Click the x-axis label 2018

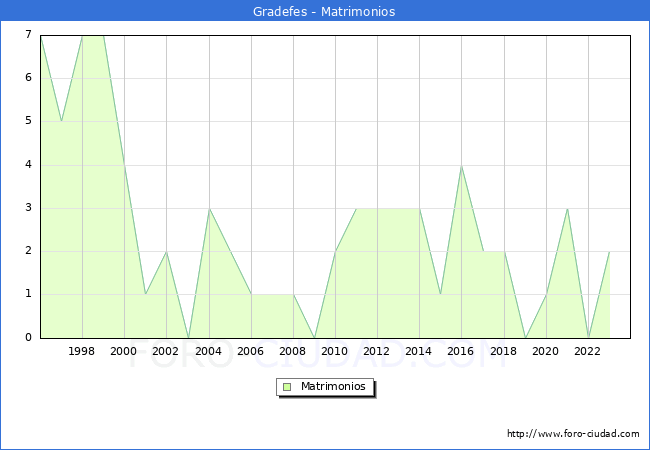click(x=504, y=351)
